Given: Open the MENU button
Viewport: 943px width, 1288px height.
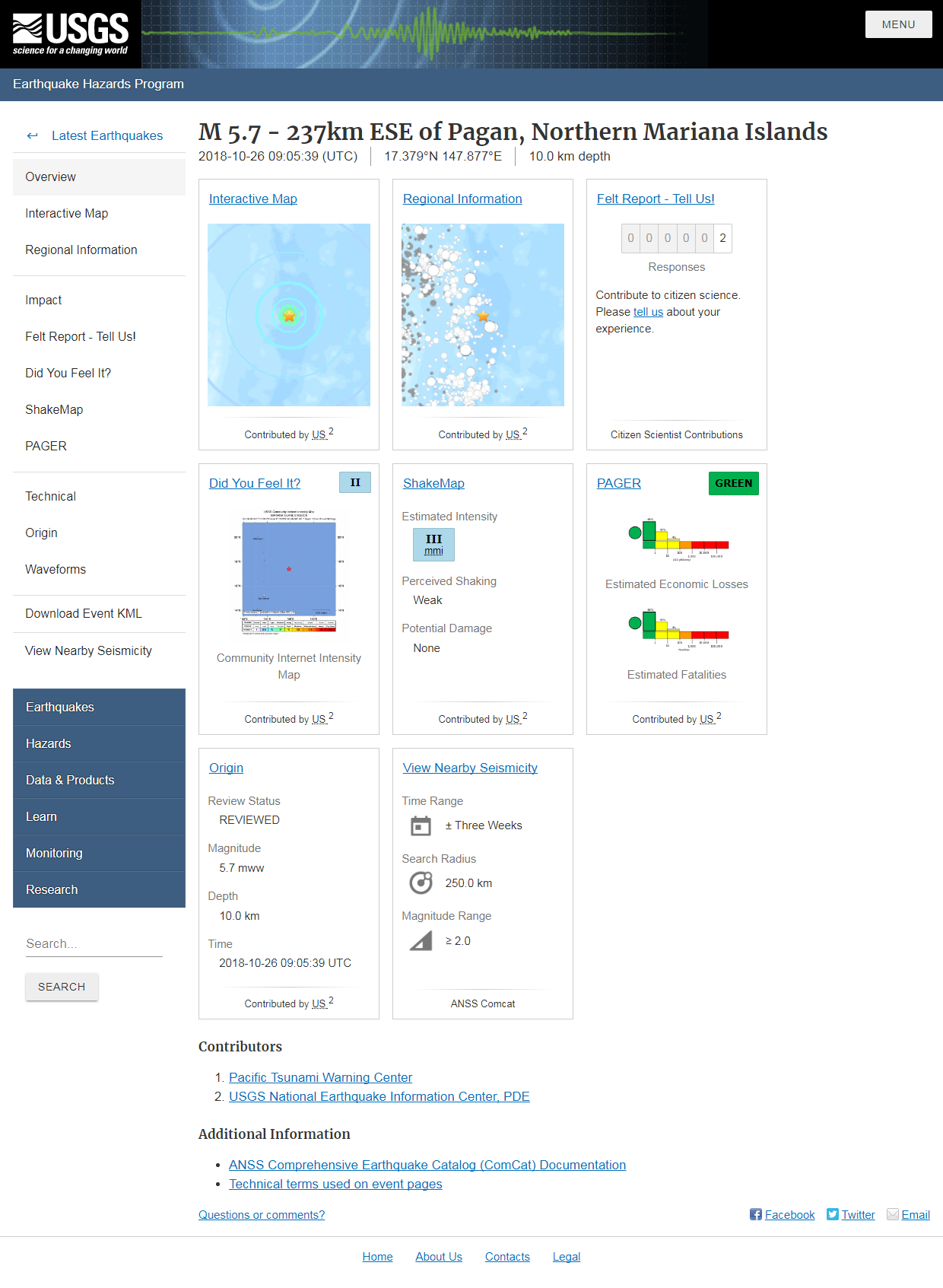Looking at the screenshot, I should pos(898,24).
